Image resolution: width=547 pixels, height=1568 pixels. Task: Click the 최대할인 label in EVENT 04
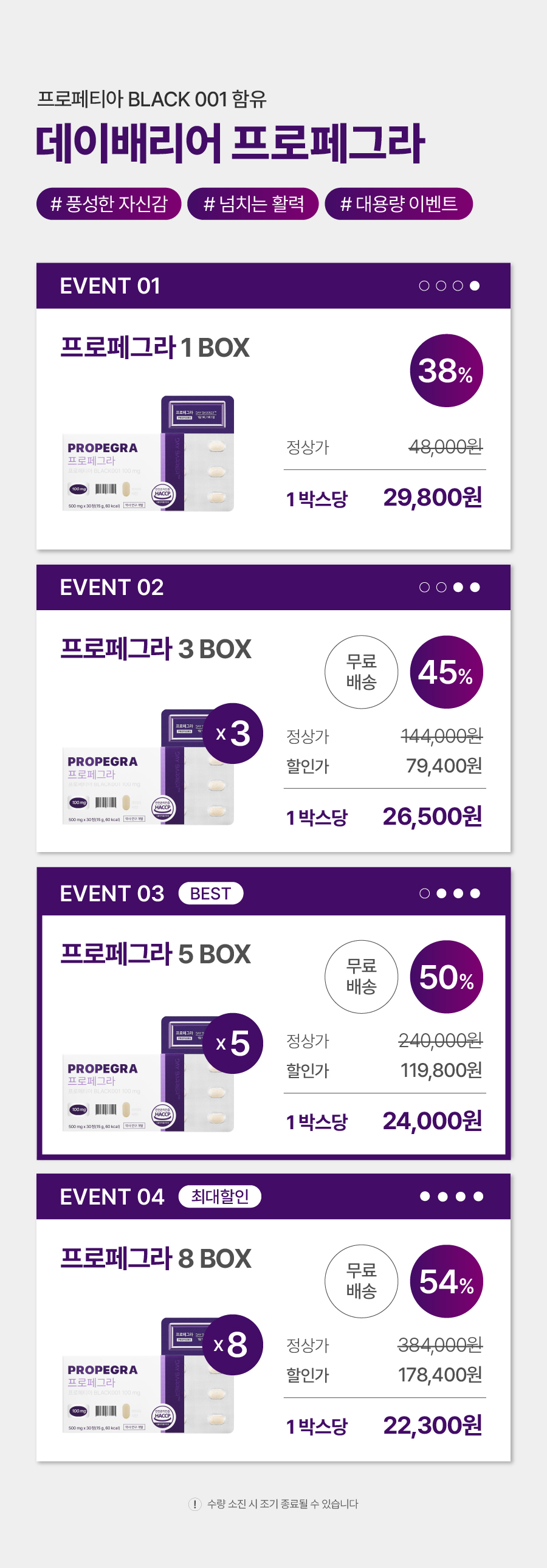(219, 1196)
